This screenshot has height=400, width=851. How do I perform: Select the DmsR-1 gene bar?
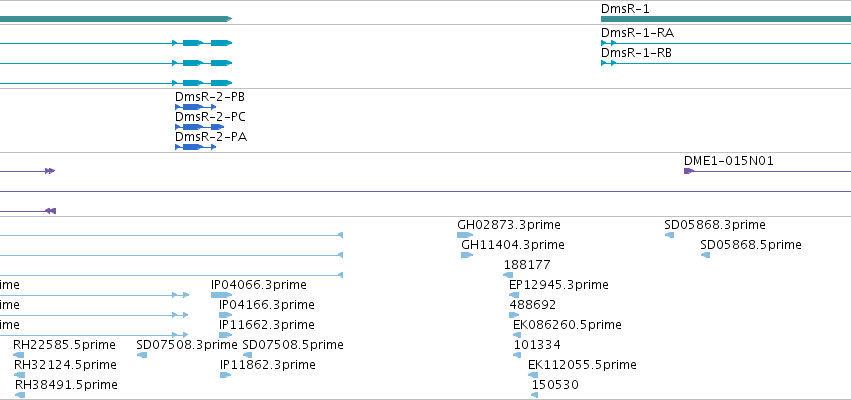tap(726, 19)
